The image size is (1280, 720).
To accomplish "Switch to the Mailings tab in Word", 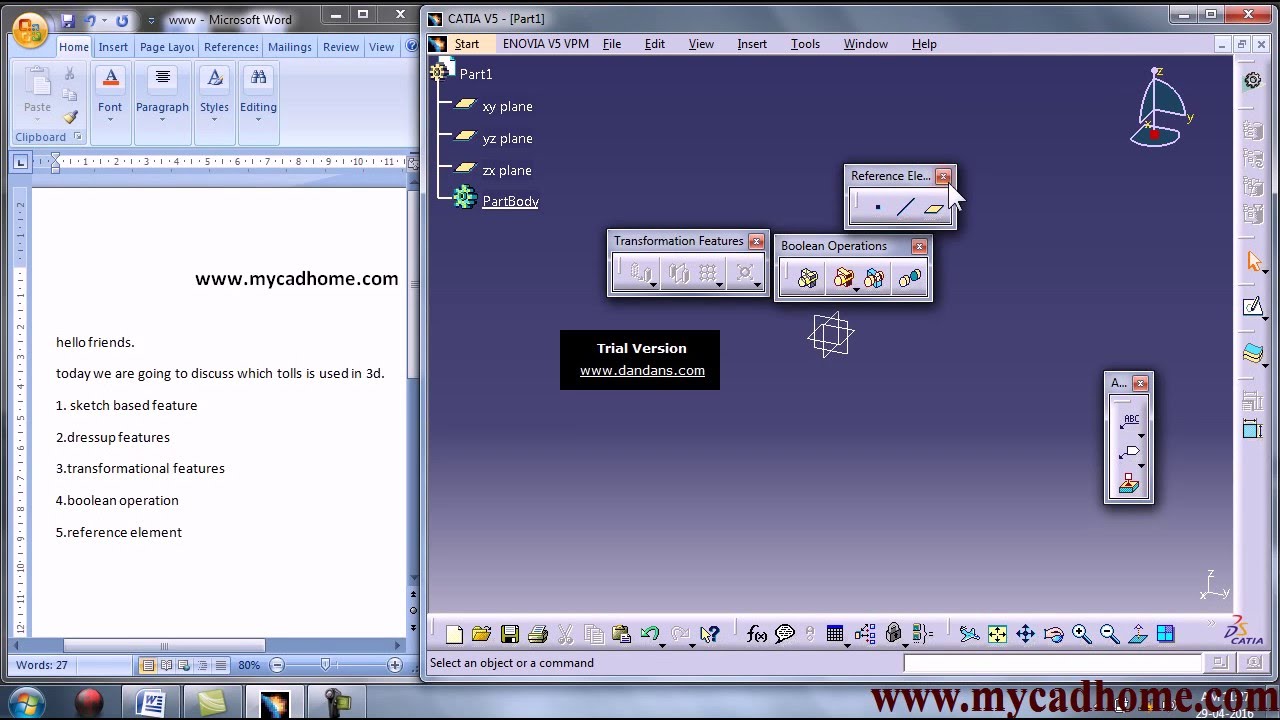I will 290,47.
